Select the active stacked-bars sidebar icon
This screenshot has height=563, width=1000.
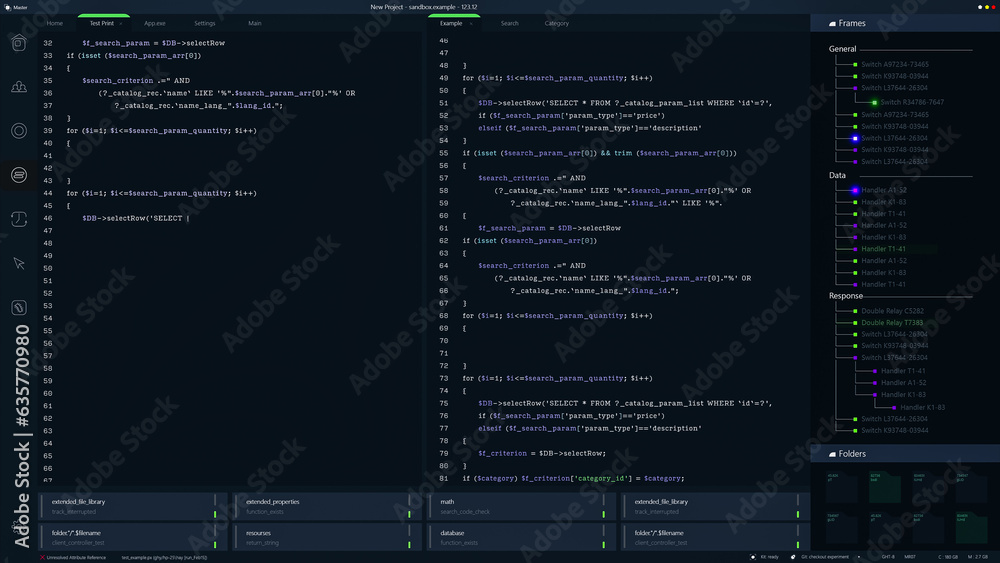[x=19, y=175]
